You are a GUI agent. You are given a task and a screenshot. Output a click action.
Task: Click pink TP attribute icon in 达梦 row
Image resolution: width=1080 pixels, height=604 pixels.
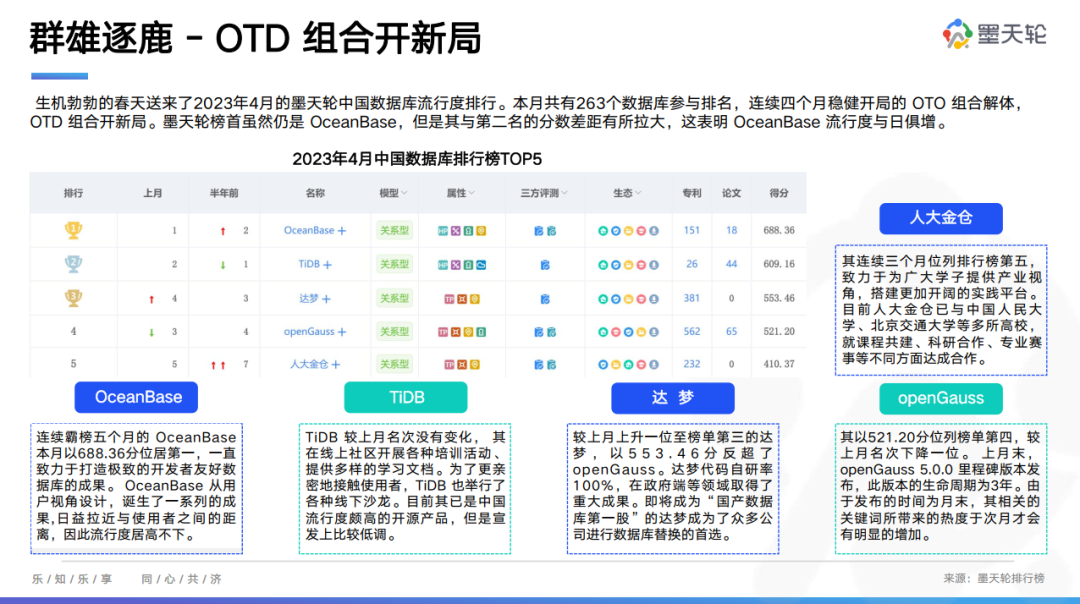449,299
